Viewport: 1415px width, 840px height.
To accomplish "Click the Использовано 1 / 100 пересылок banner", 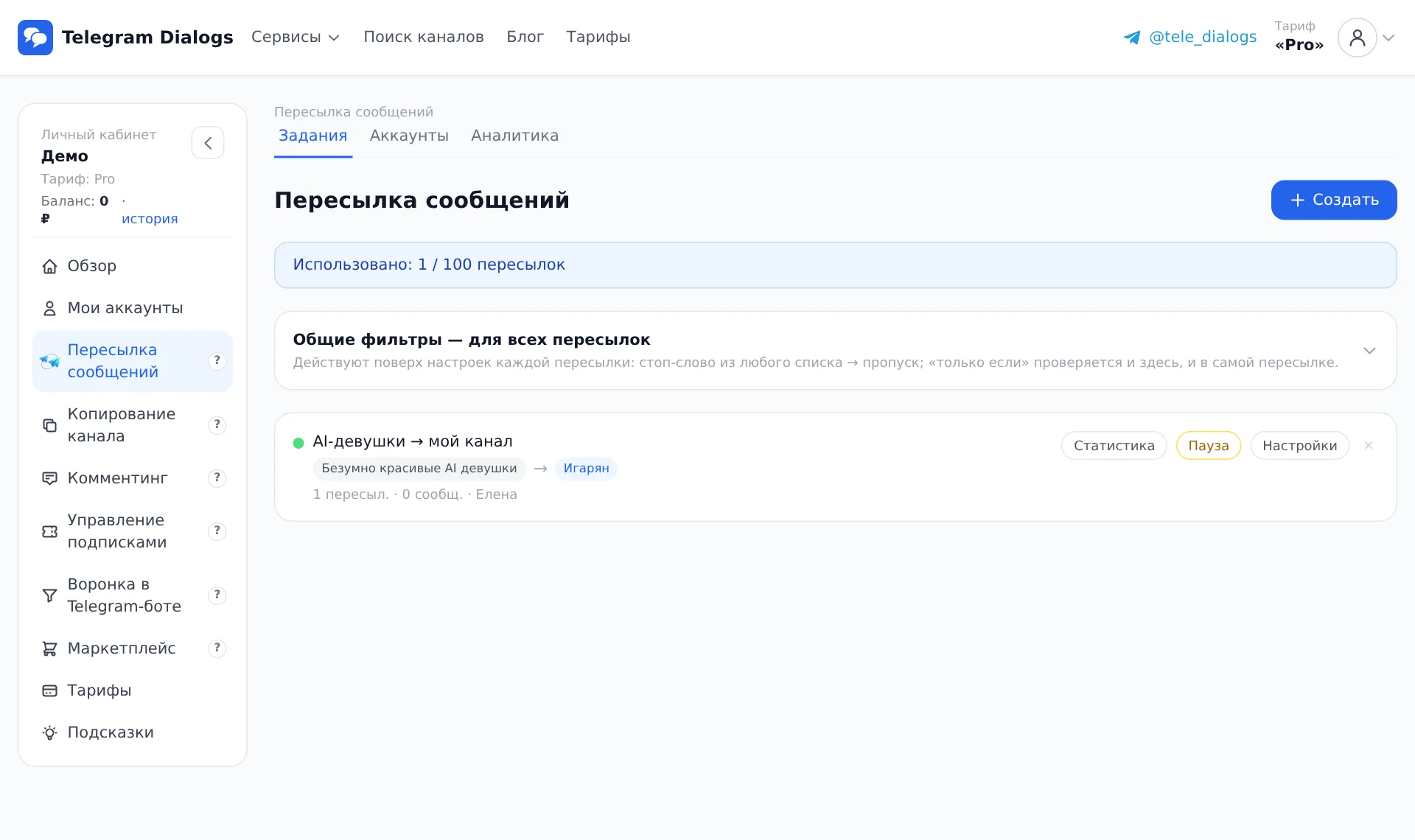I will coord(835,265).
